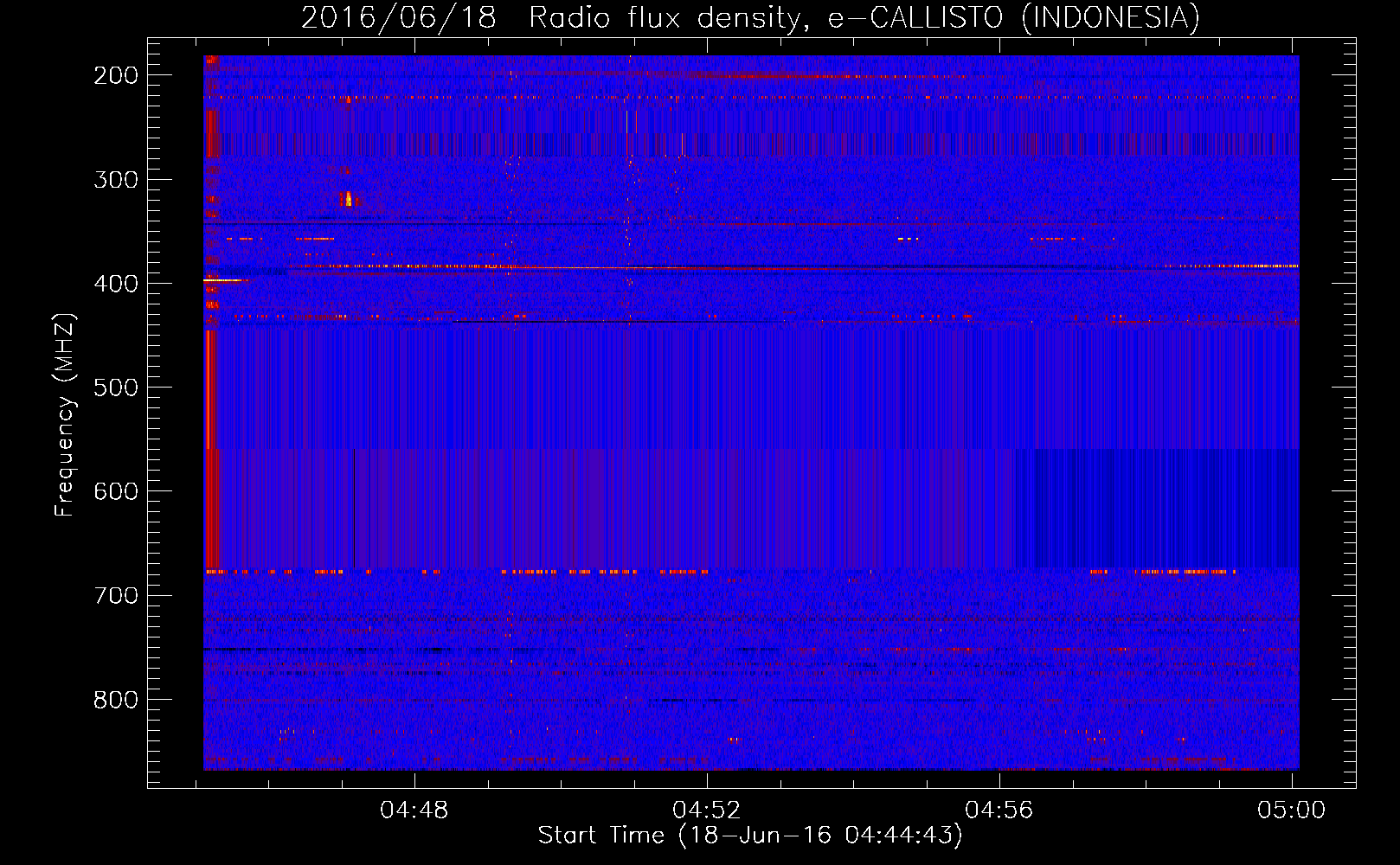The image size is (1400, 865).
Task: Click the "Start Time (18-Jun-16 04:44:43)" label
Action: click(x=750, y=836)
